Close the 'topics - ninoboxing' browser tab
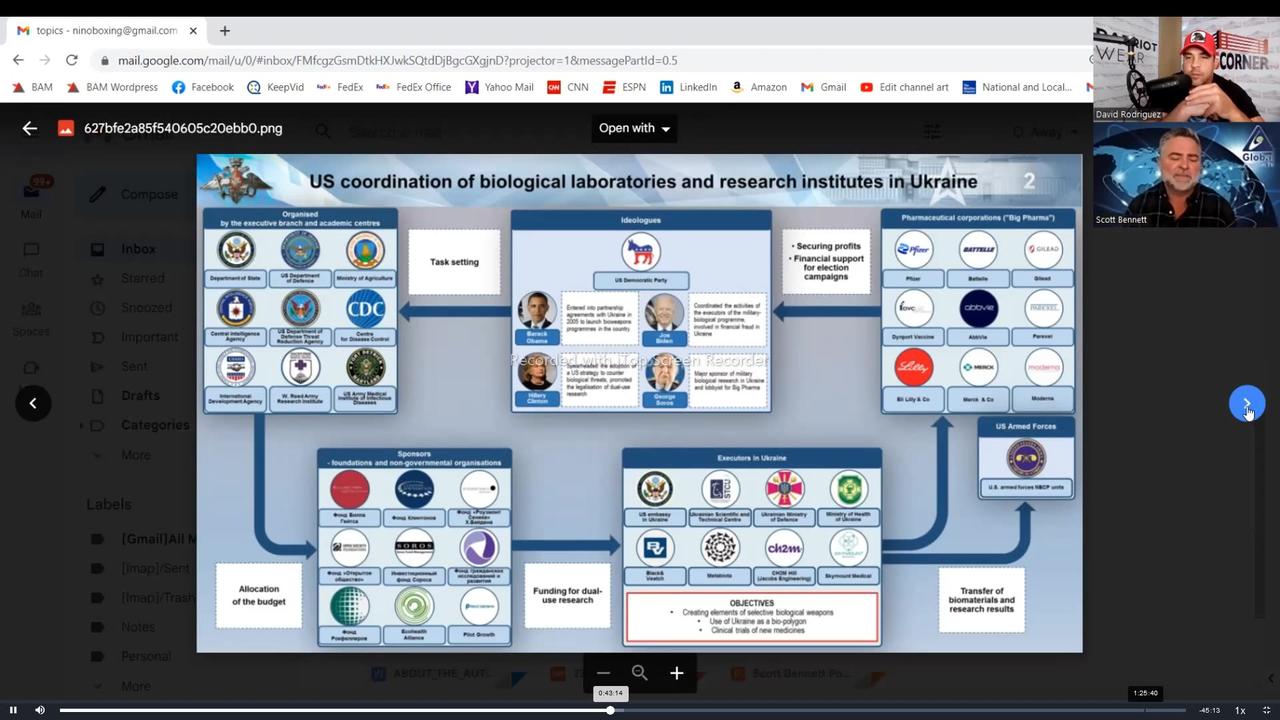1280x720 pixels. 193,31
